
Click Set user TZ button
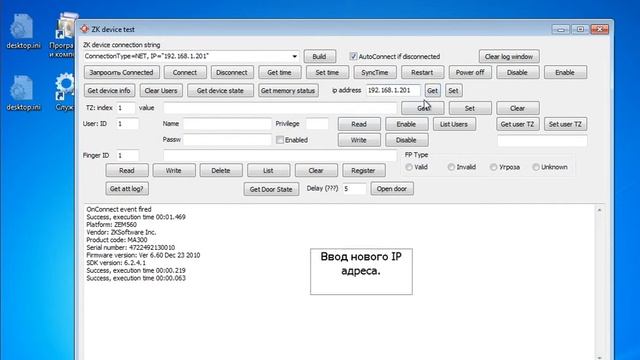click(x=565, y=124)
